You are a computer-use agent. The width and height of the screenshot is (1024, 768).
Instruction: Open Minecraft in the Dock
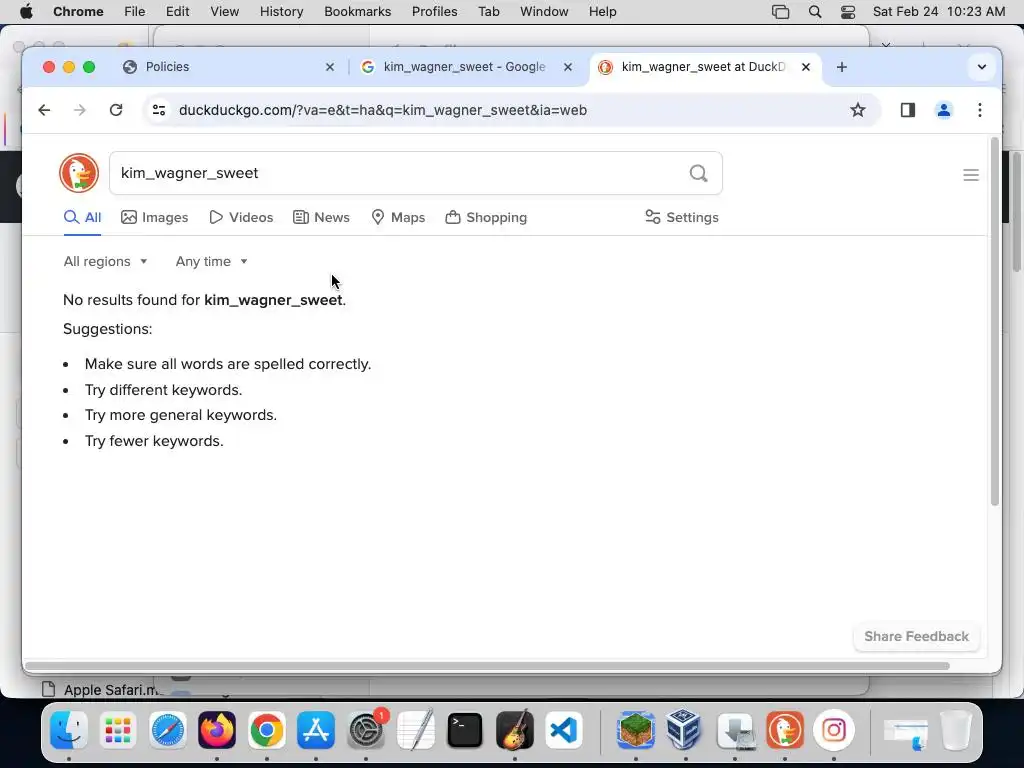(x=636, y=729)
